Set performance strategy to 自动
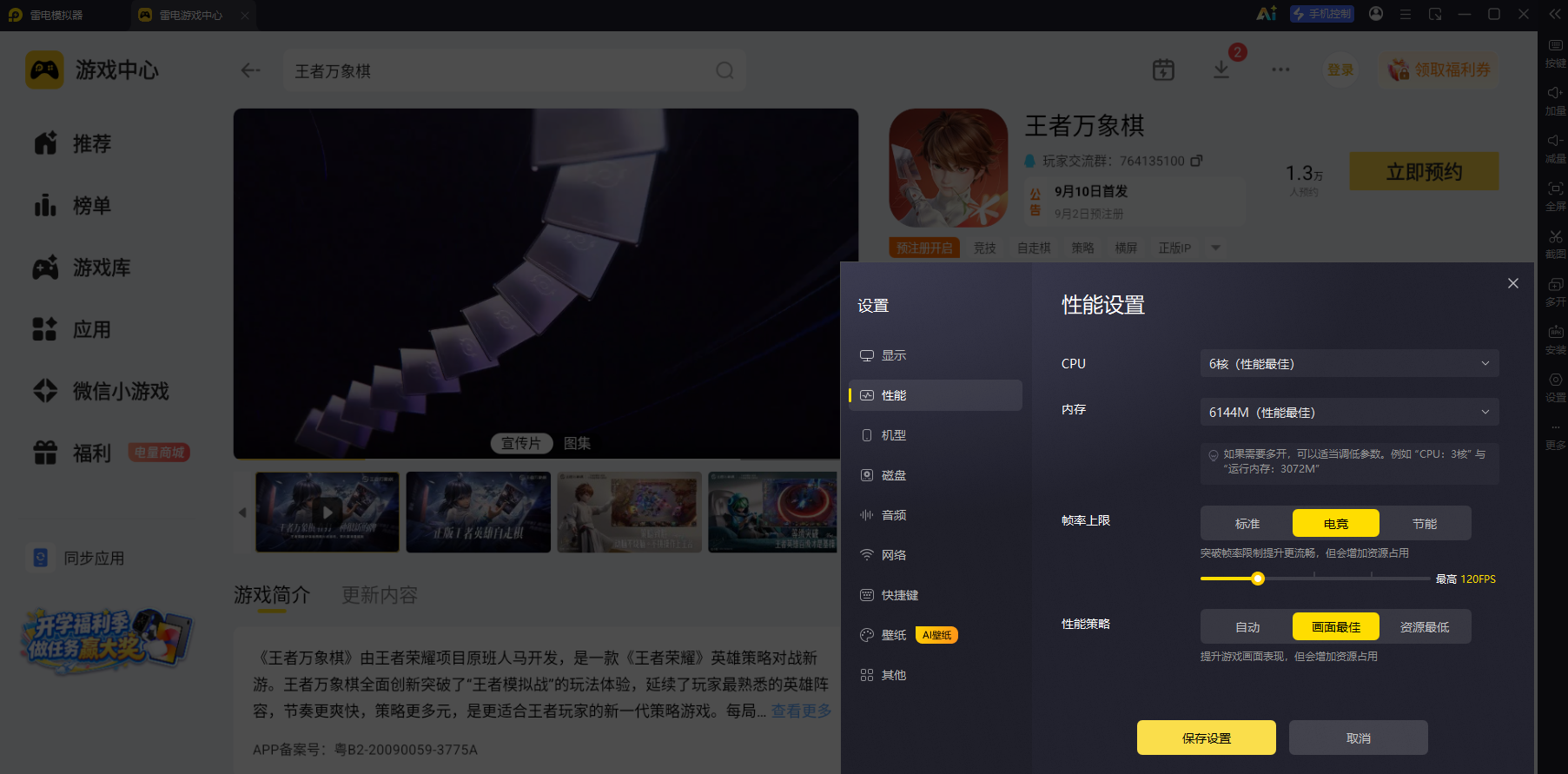The width and height of the screenshot is (1568, 774). click(1247, 627)
